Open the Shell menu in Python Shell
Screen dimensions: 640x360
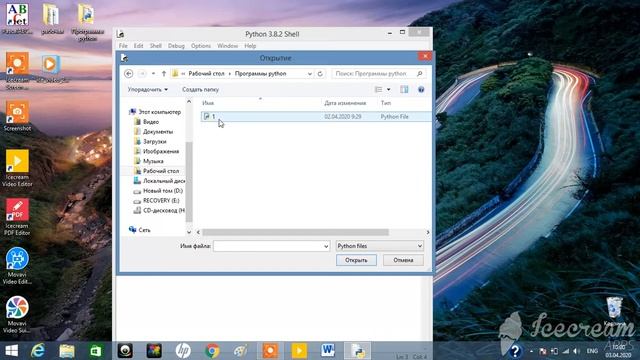156,46
